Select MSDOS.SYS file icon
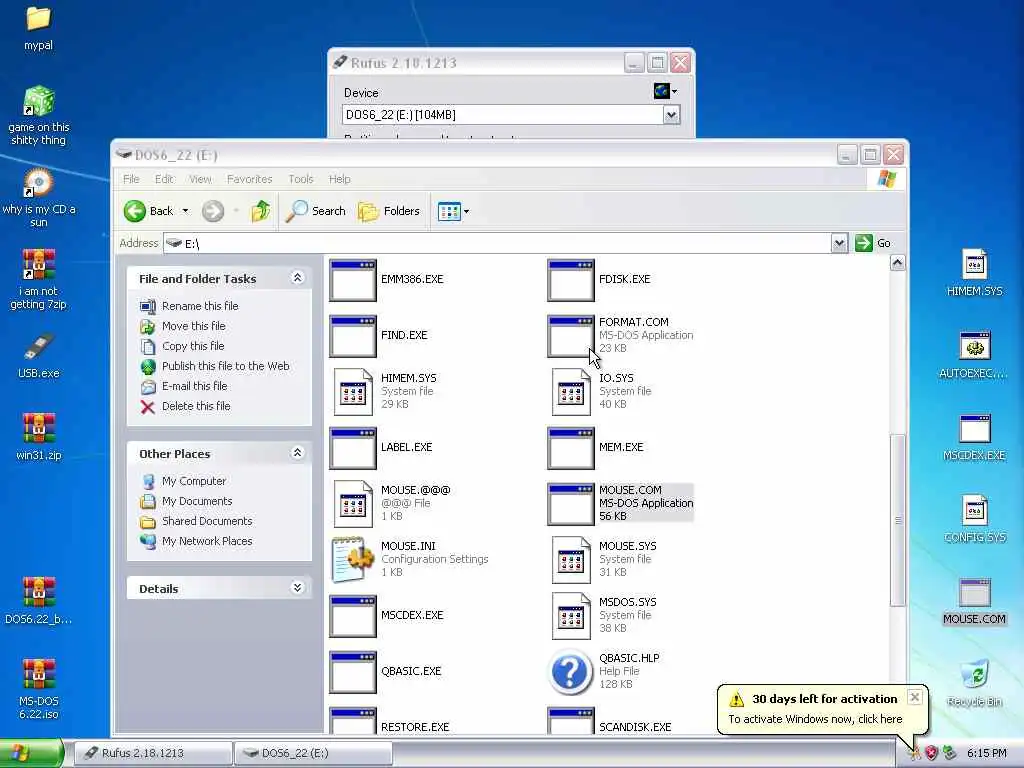 pyautogui.click(x=571, y=616)
